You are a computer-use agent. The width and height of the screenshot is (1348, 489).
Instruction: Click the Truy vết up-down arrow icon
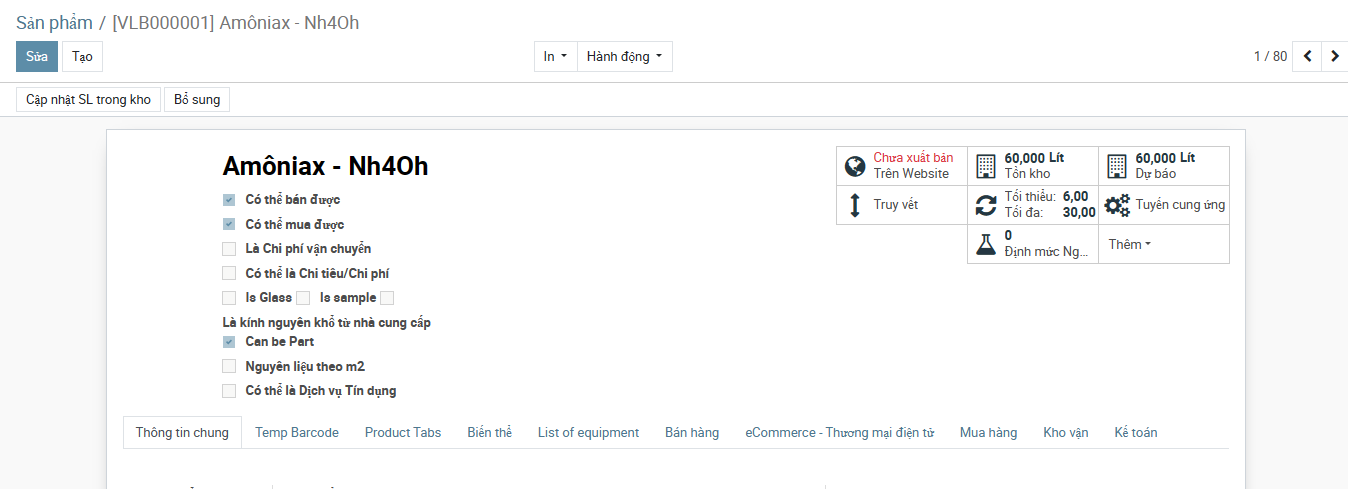pyautogui.click(x=854, y=205)
